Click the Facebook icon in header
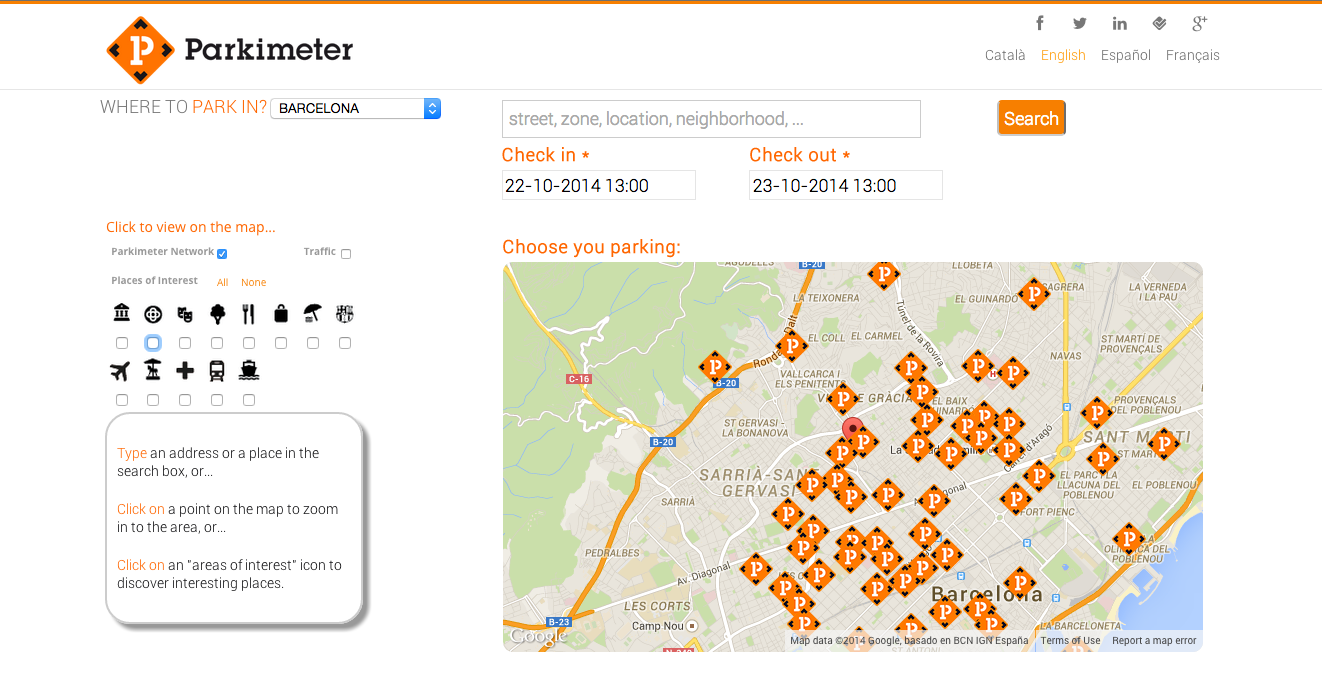The height and width of the screenshot is (695, 1322). pos(1040,23)
